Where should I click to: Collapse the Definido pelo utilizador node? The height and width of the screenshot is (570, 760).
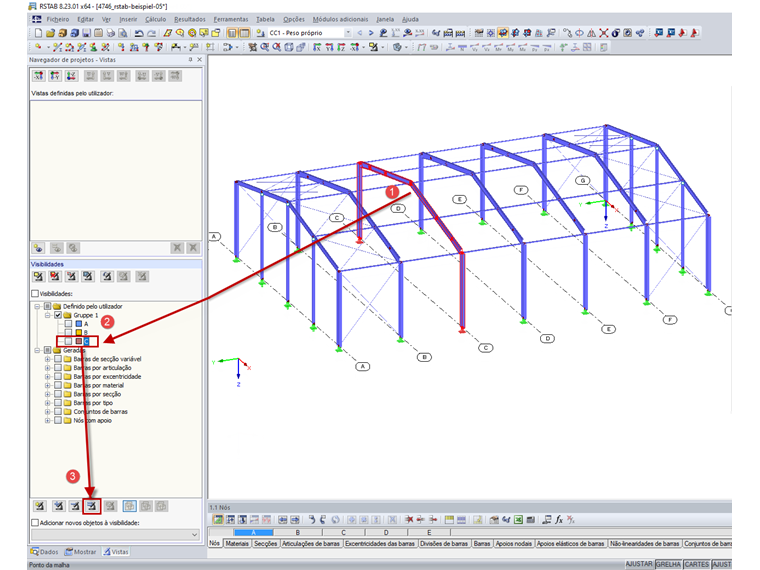tap(37, 306)
